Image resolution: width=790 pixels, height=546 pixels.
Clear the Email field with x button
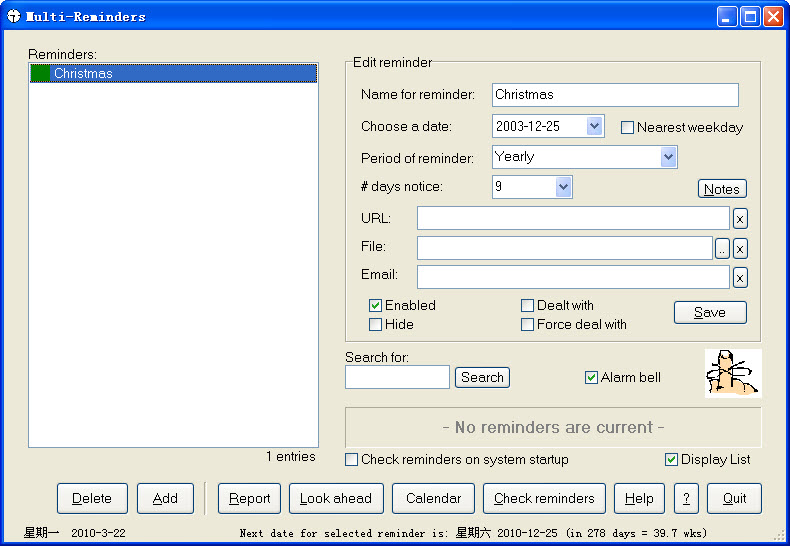click(740, 278)
